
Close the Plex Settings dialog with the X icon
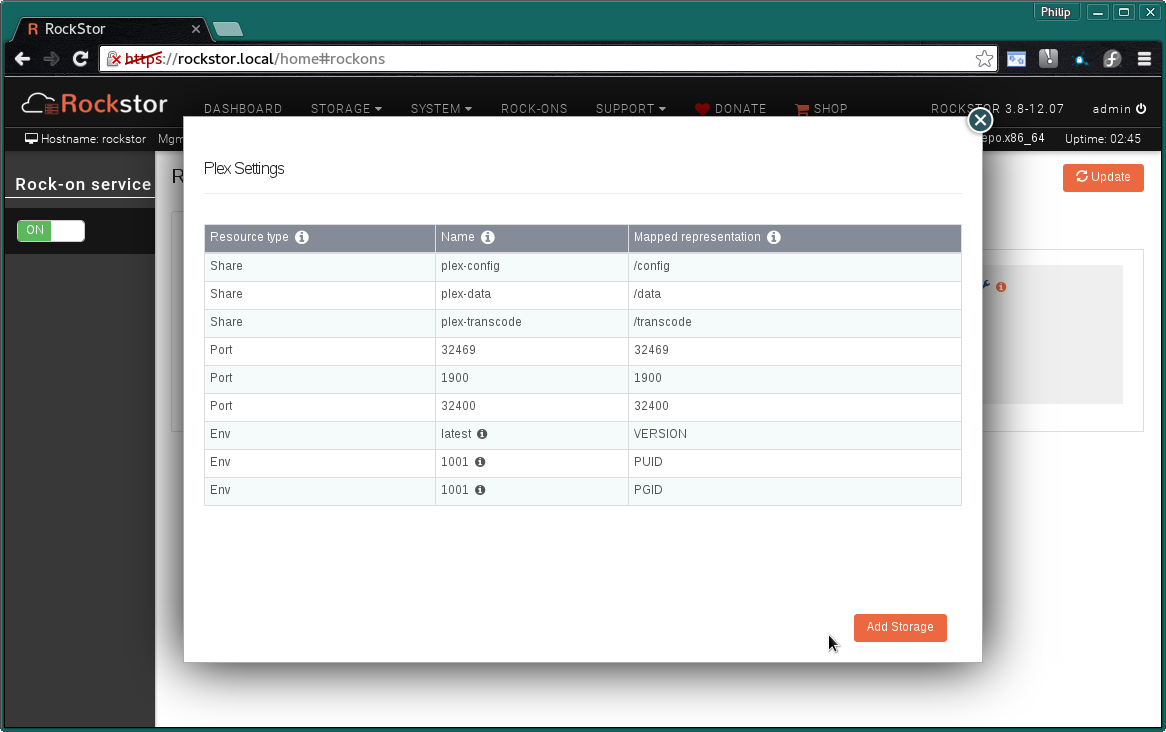tap(980, 120)
